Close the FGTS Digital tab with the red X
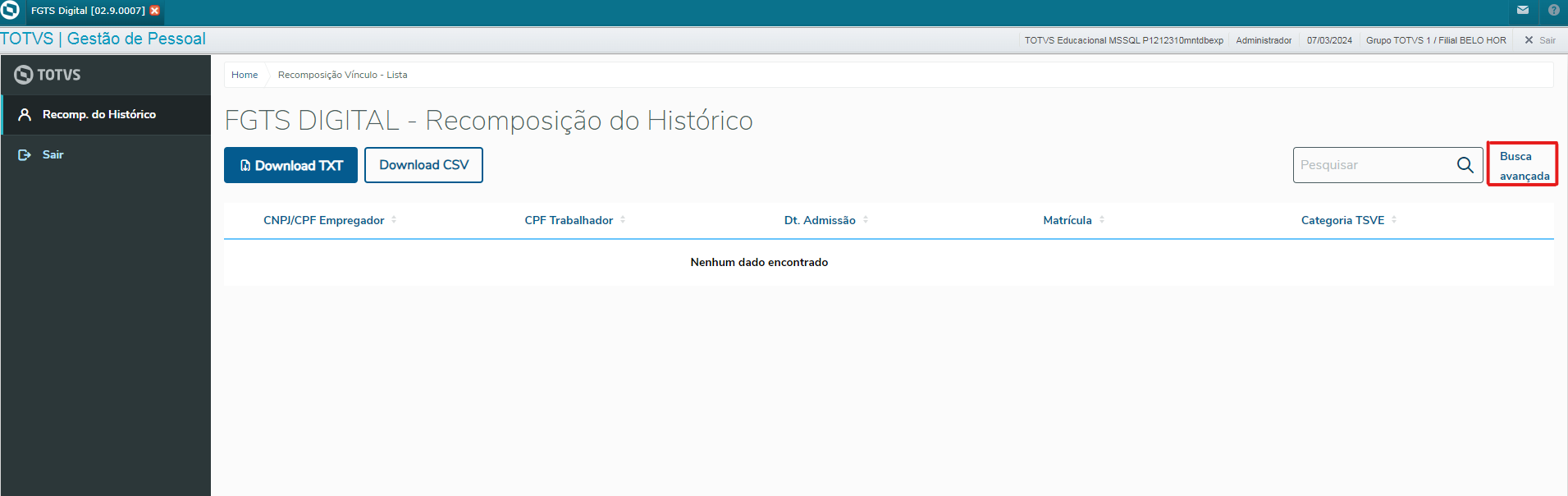 154,11
